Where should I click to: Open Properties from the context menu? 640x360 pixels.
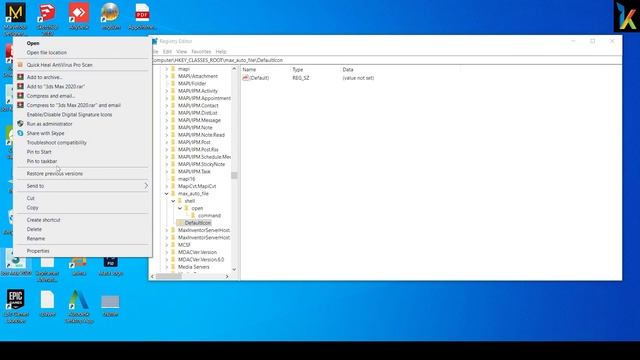pos(38,251)
